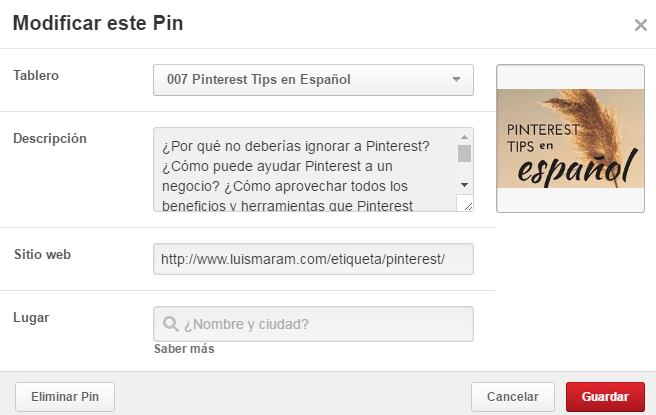
Task: Click the Lugar name and city field
Action: tap(322, 324)
